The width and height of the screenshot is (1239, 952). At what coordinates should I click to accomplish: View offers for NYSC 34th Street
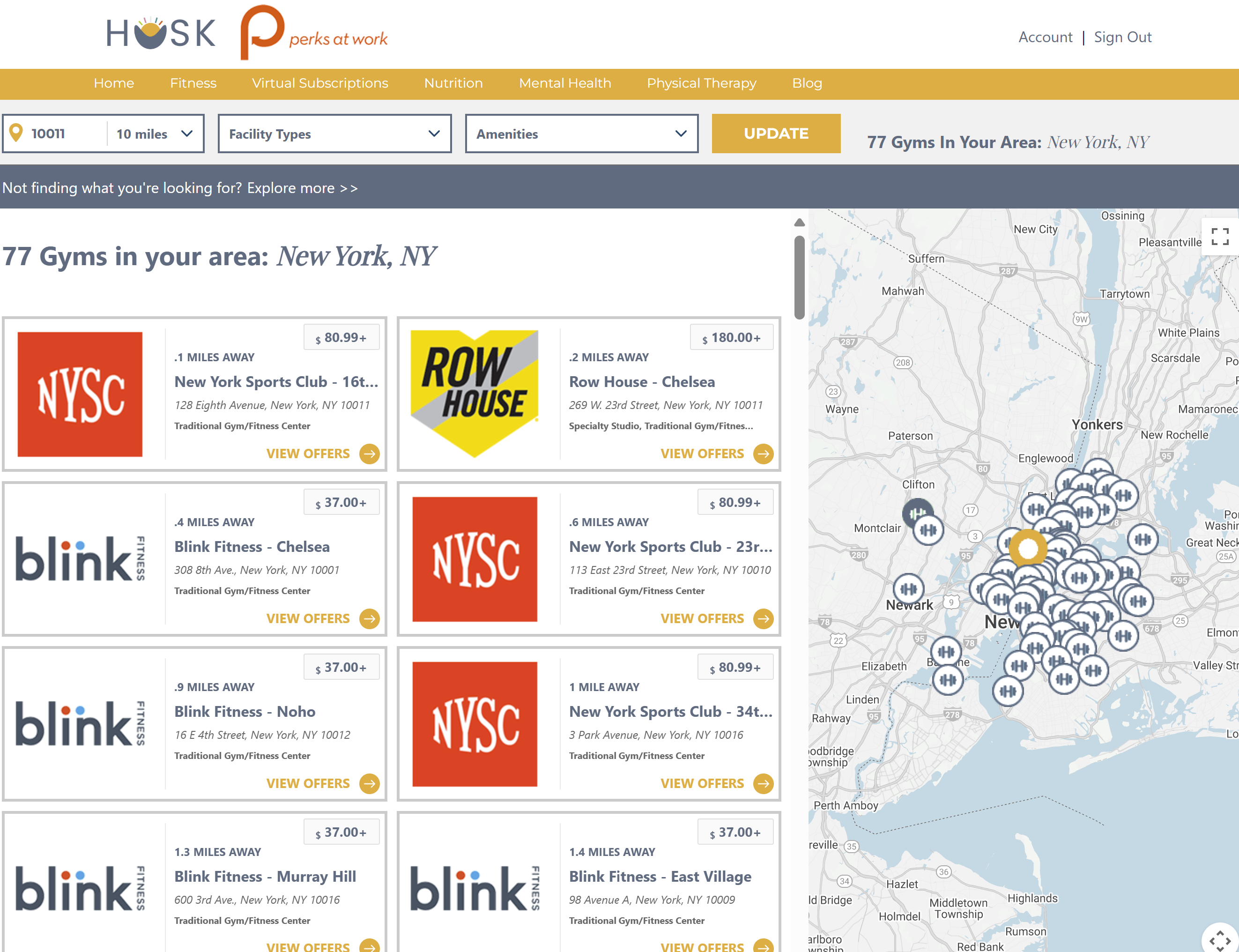pos(702,783)
